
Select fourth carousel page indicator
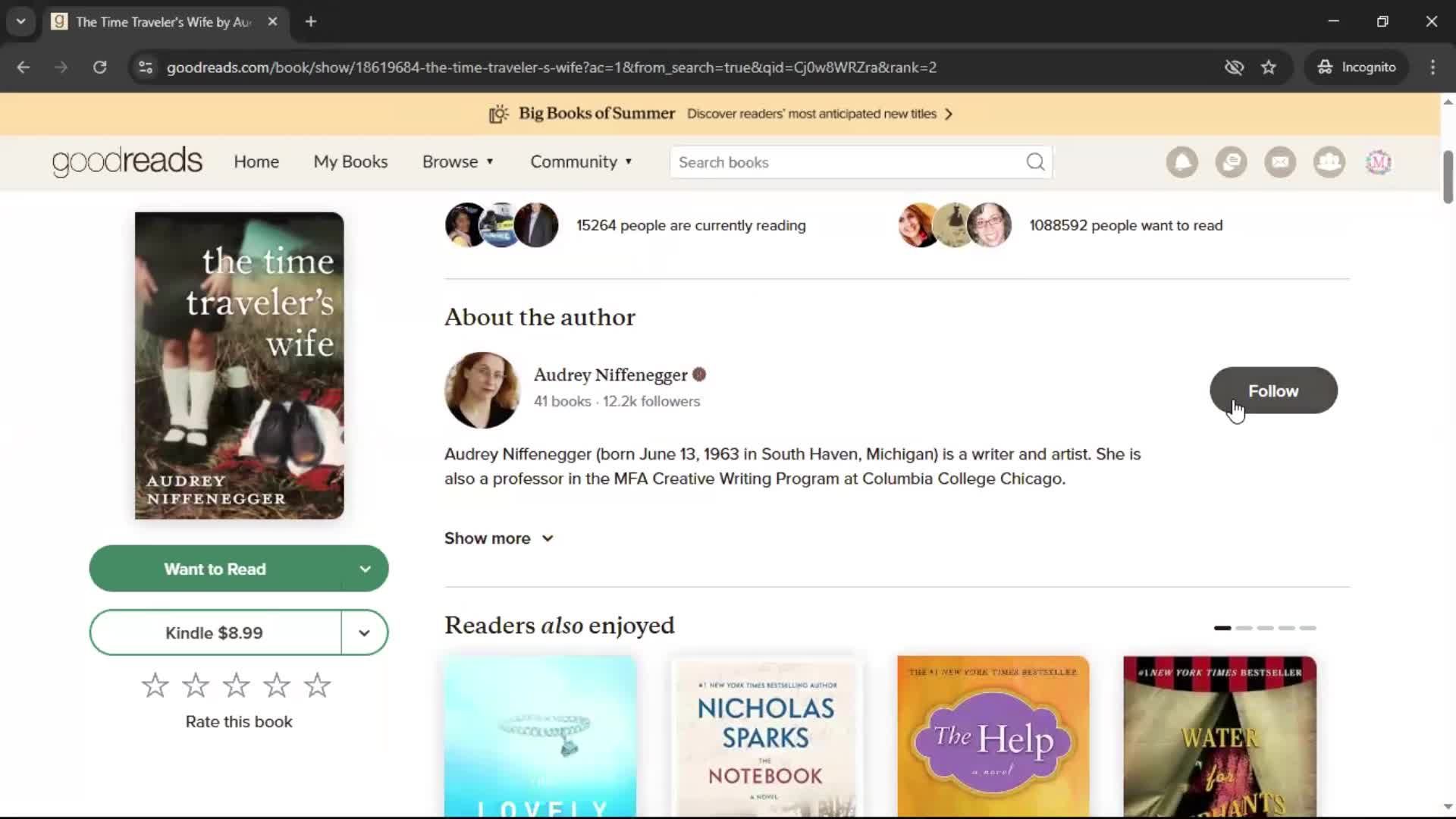[1286, 628]
